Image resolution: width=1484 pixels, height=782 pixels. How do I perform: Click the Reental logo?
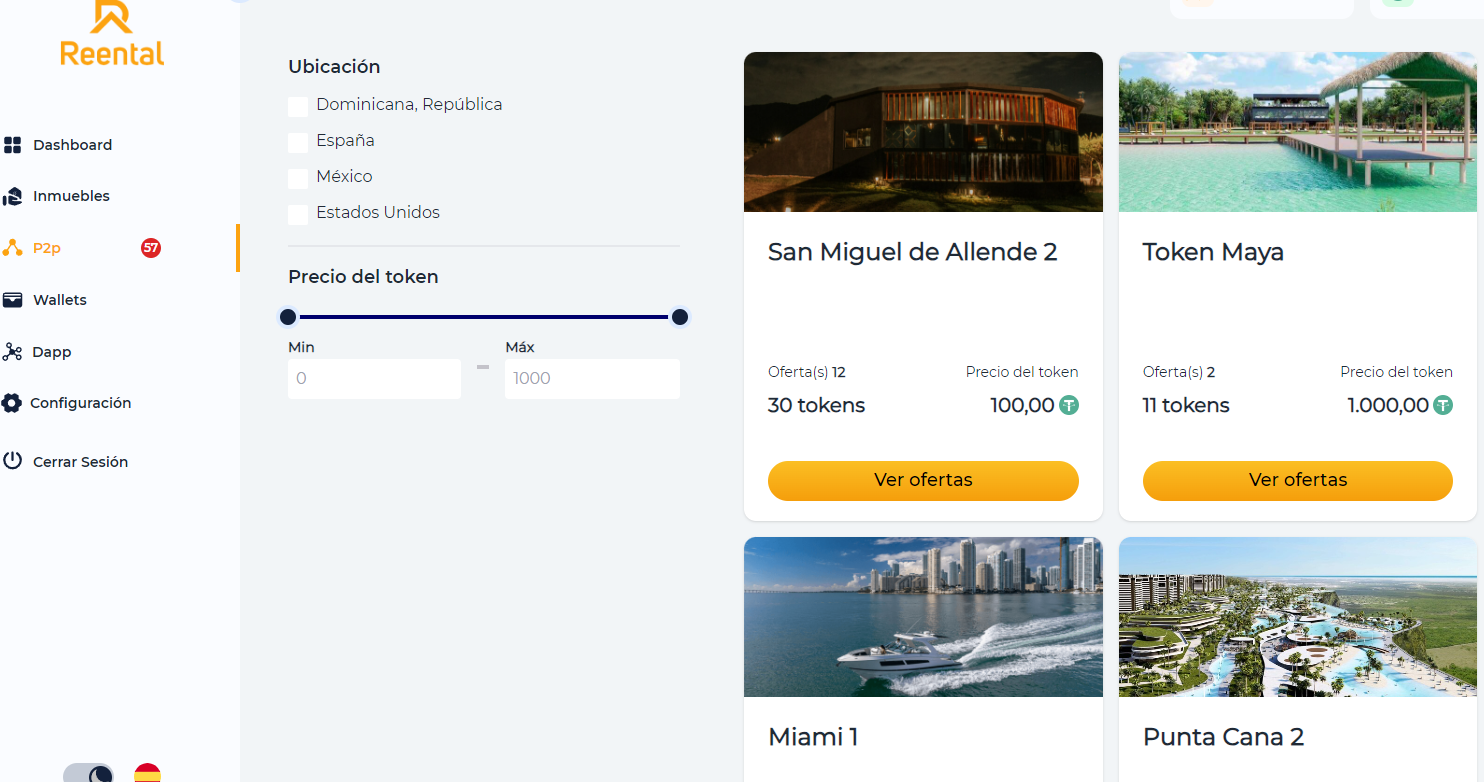coord(112,35)
